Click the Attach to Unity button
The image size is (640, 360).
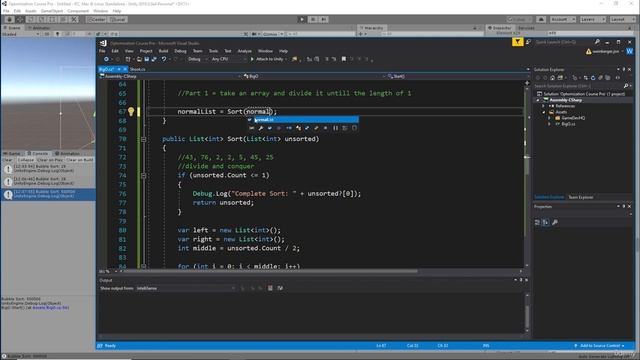click(268, 59)
